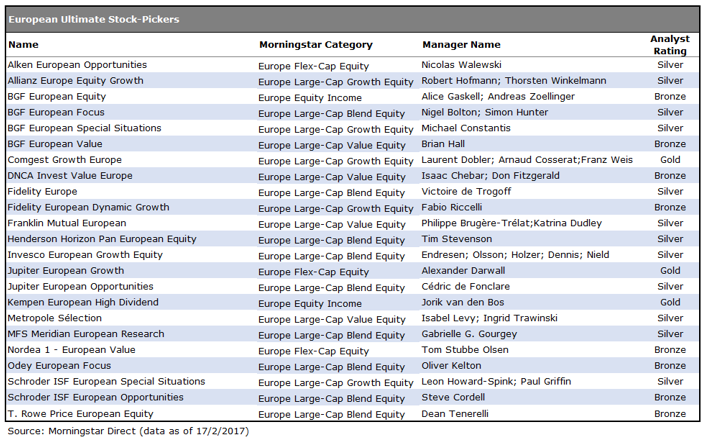Click manager name 'Cédric de Fonclare'
Image resolution: width=708 pixels, height=442 pixels.
pyautogui.click(x=466, y=287)
